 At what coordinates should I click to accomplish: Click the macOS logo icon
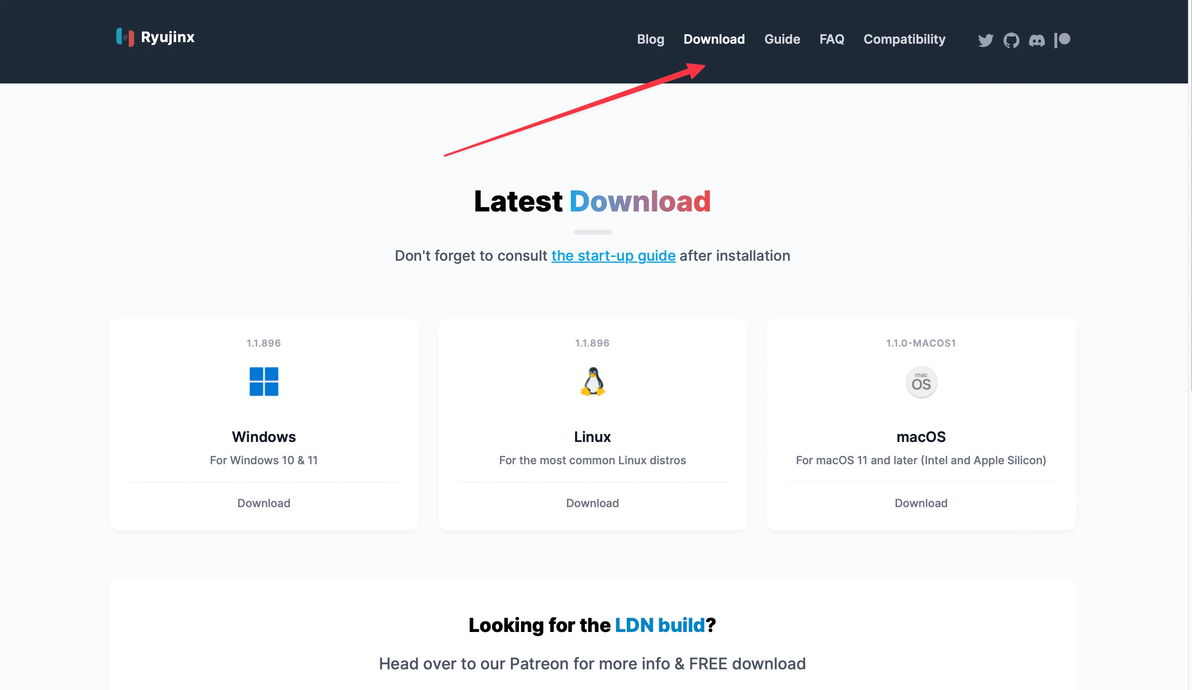[x=921, y=382]
